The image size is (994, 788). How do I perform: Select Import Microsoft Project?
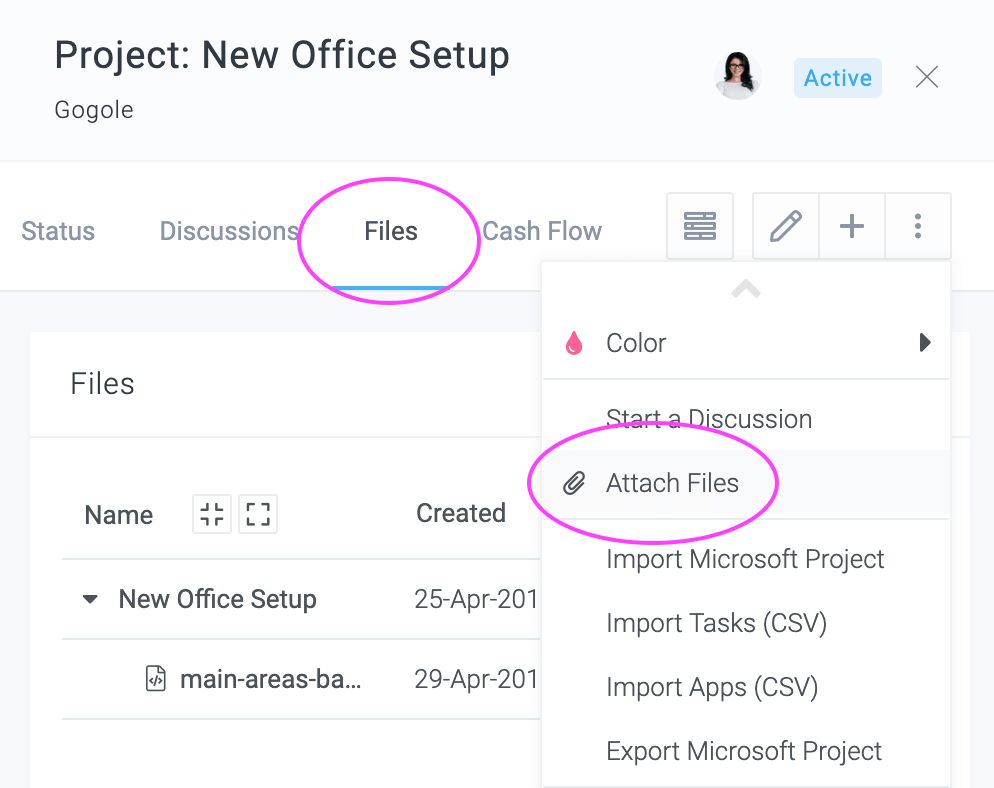click(x=746, y=559)
